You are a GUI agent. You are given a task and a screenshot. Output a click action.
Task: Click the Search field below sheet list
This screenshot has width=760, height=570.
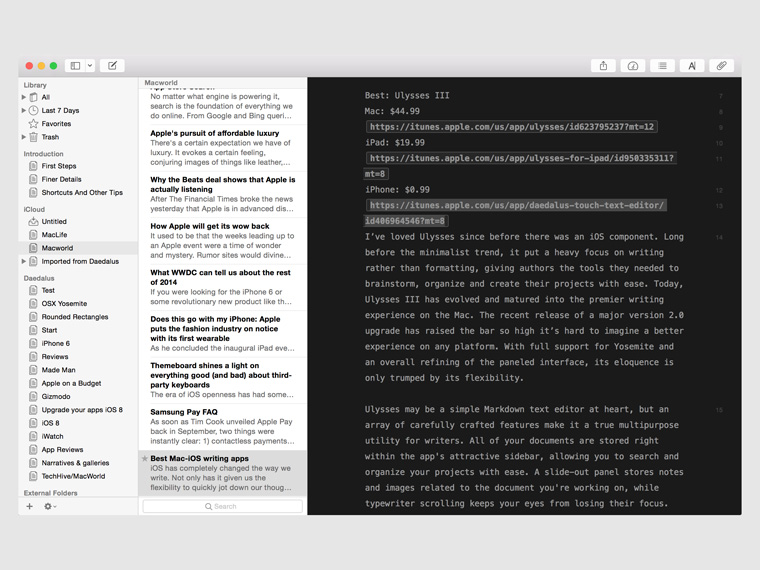(x=222, y=506)
